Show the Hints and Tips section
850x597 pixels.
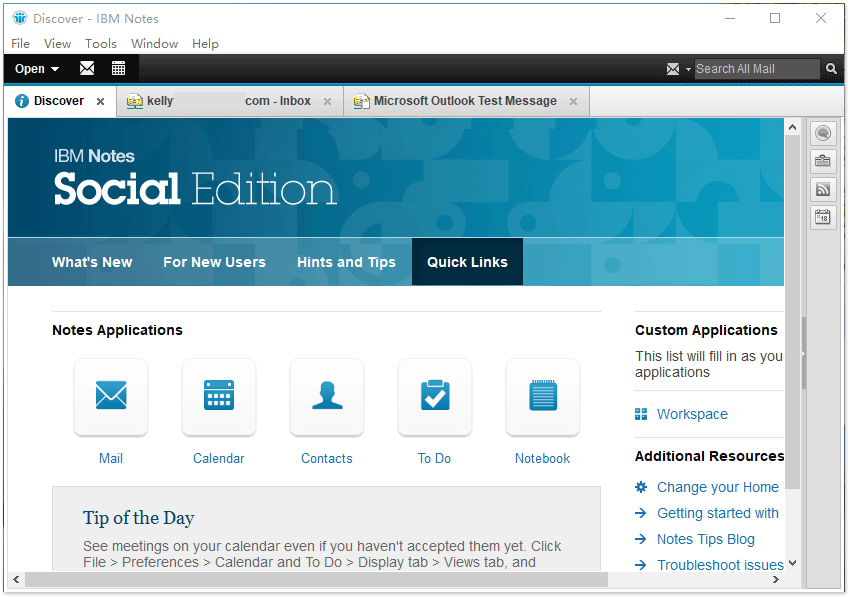(x=346, y=262)
